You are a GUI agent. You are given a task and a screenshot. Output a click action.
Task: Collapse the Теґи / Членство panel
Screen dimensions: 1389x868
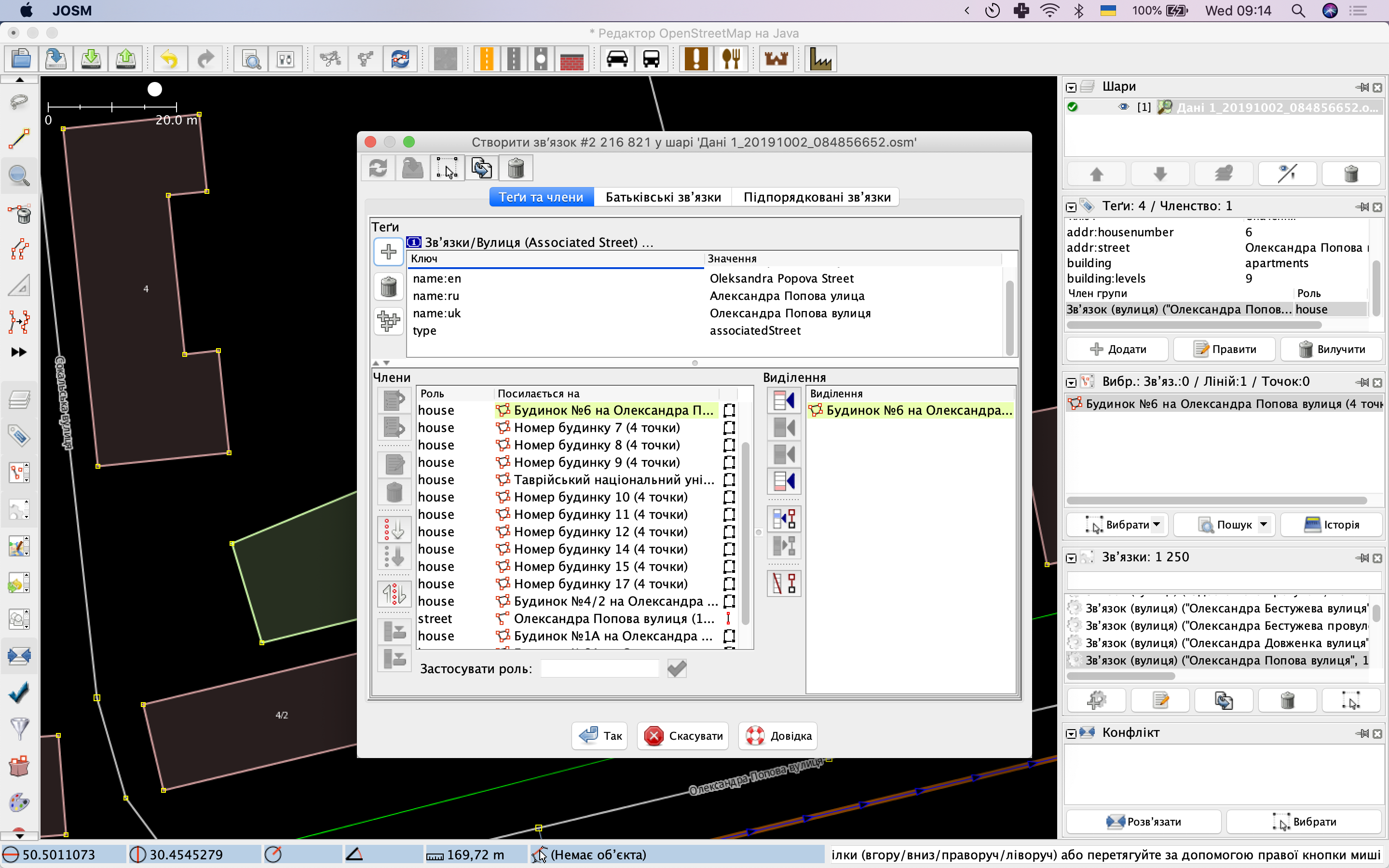[x=1071, y=207]
